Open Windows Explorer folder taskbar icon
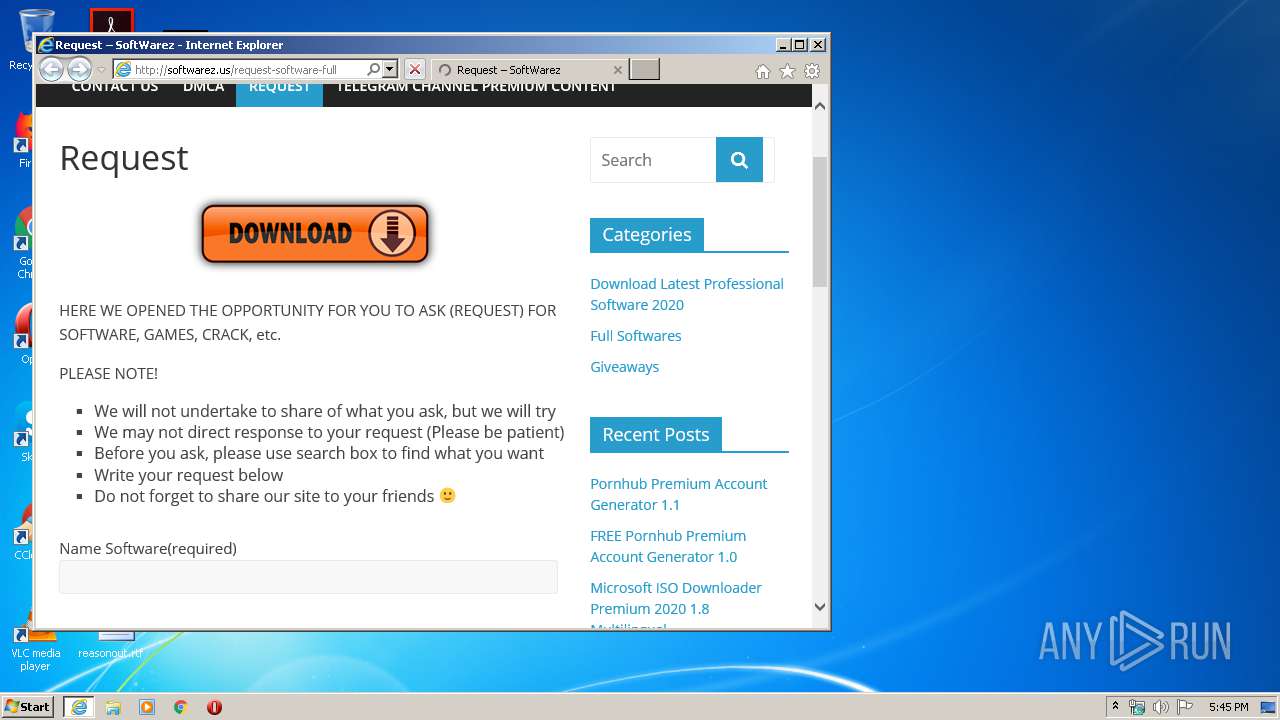1280x720 pixels. coord(113,707)
